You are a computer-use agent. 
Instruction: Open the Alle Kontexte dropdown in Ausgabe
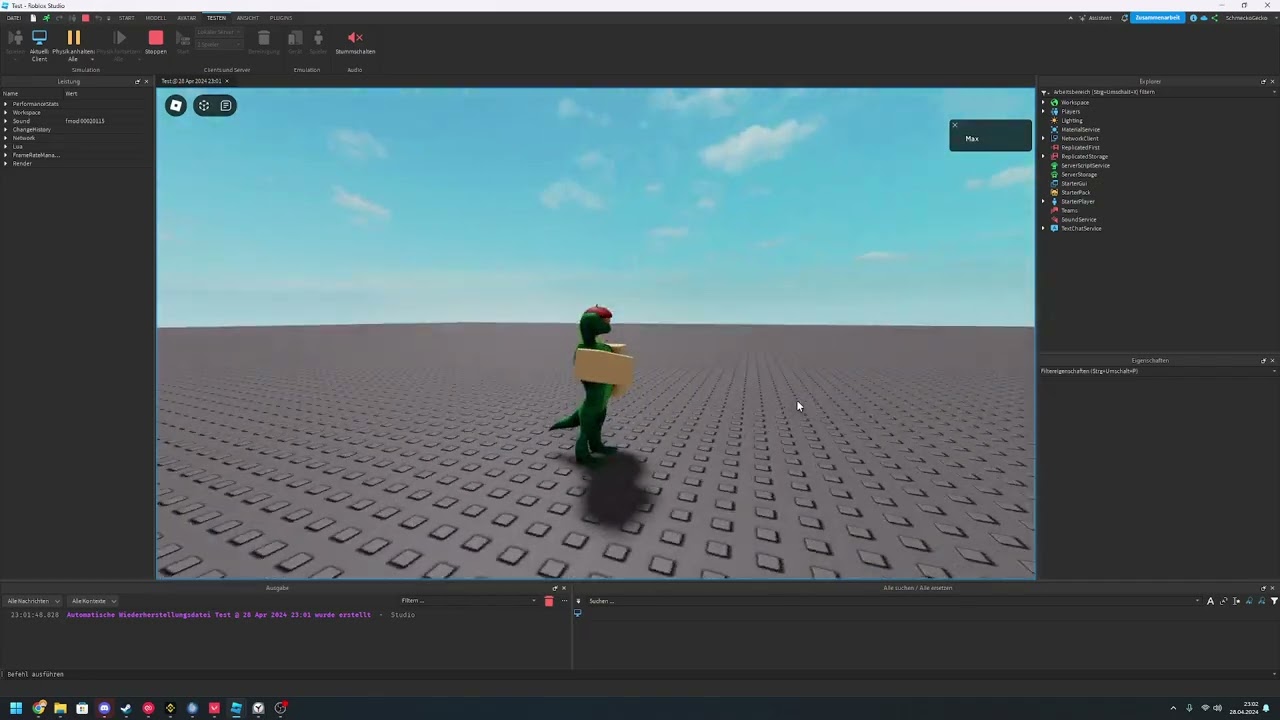(93, 601)
